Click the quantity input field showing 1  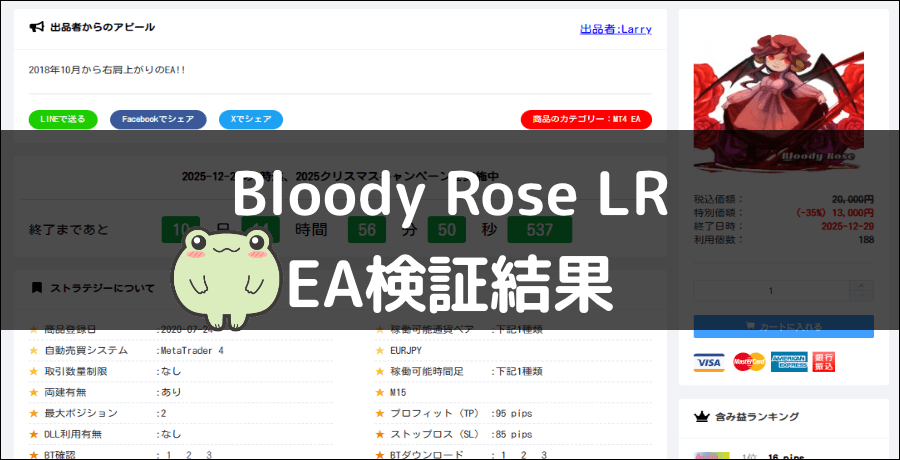click(x=771, y=291)
